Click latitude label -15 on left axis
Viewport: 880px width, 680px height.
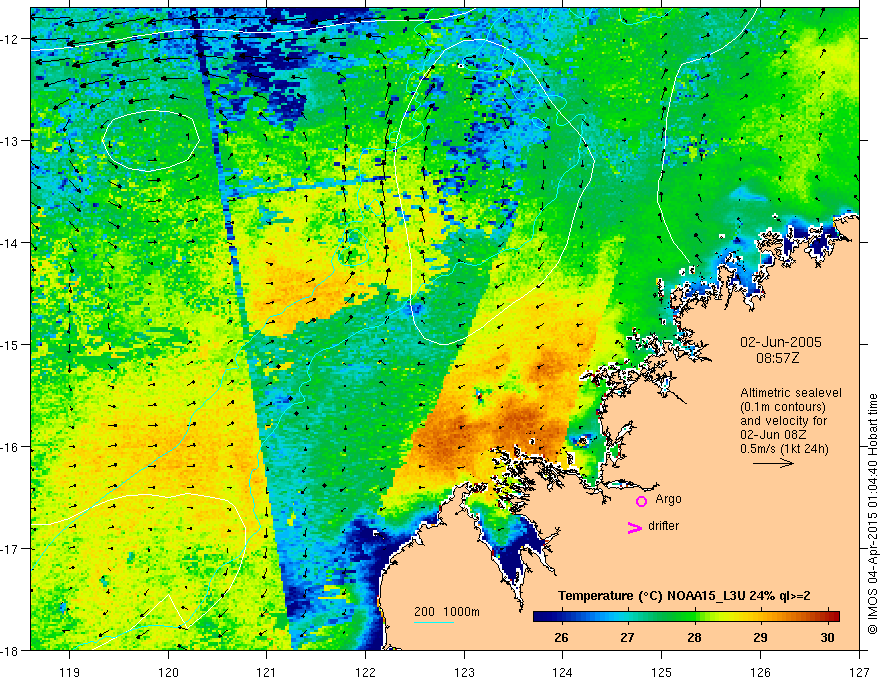(11, 344)
